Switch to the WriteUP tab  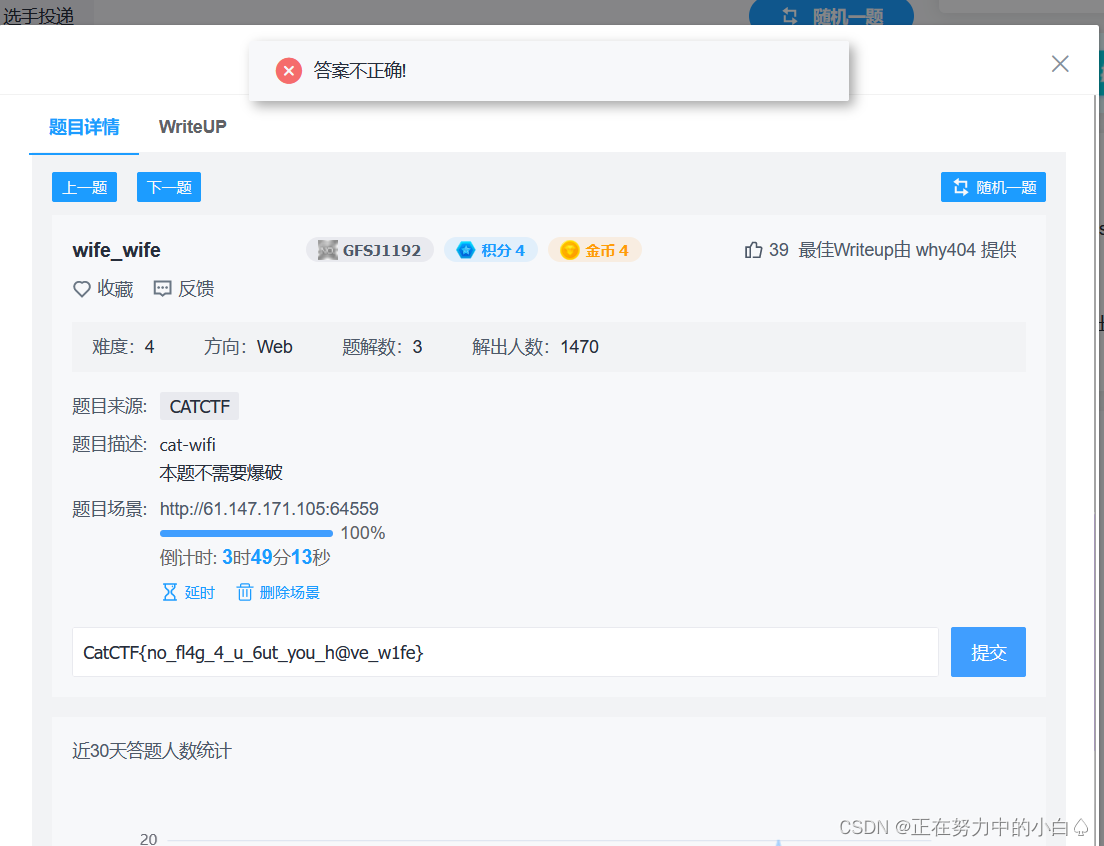[x=192, y=127]
